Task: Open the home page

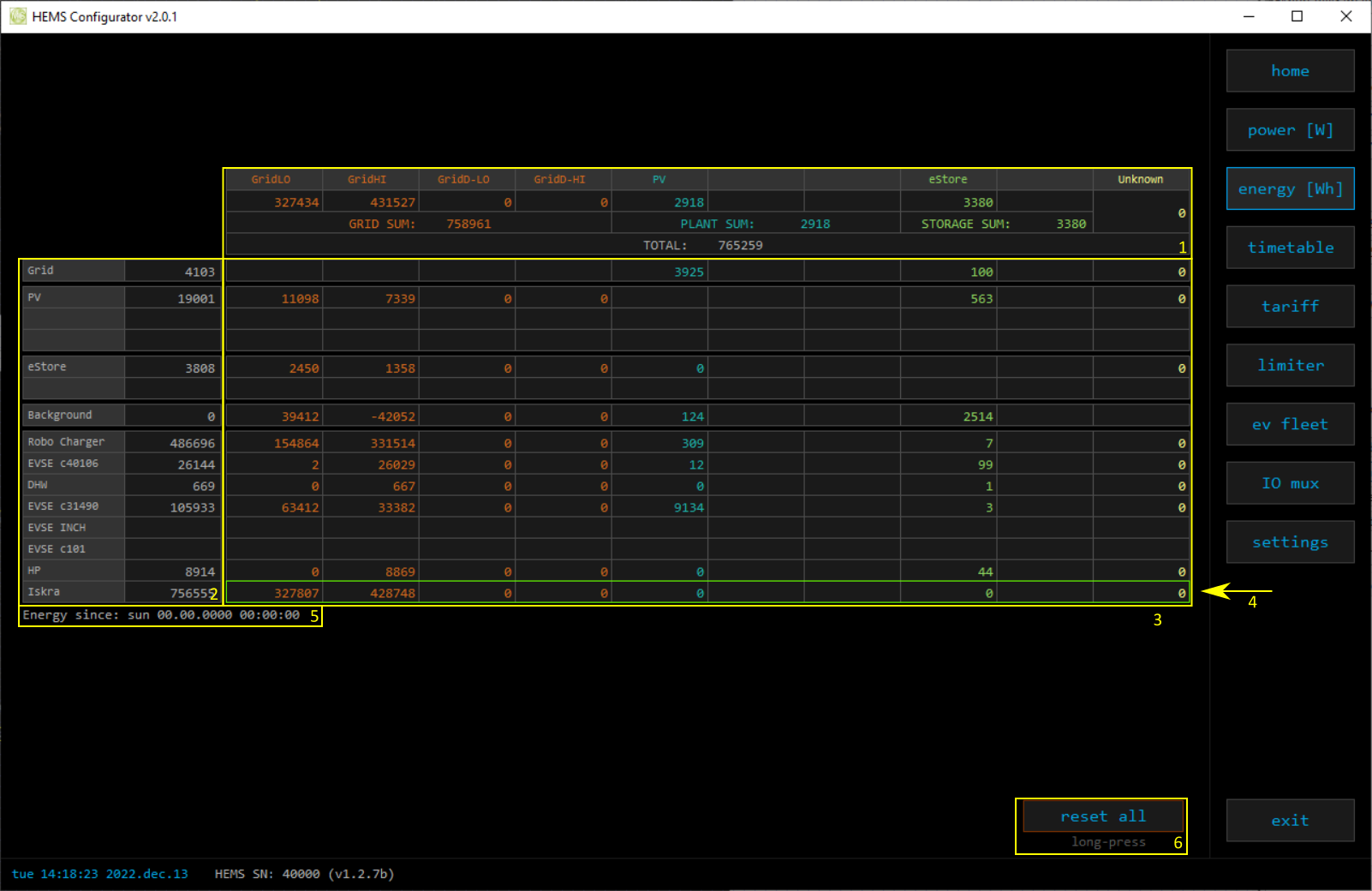Action: click(x=1290, y=71)
